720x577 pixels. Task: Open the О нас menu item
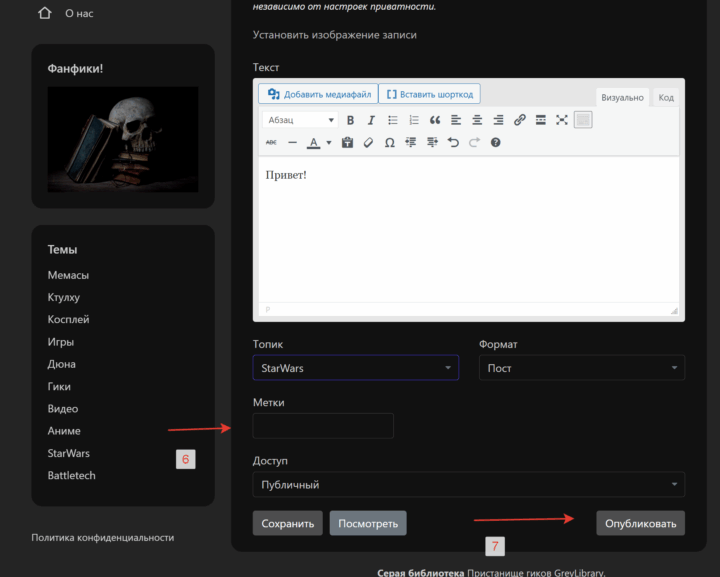coord(79,13)
